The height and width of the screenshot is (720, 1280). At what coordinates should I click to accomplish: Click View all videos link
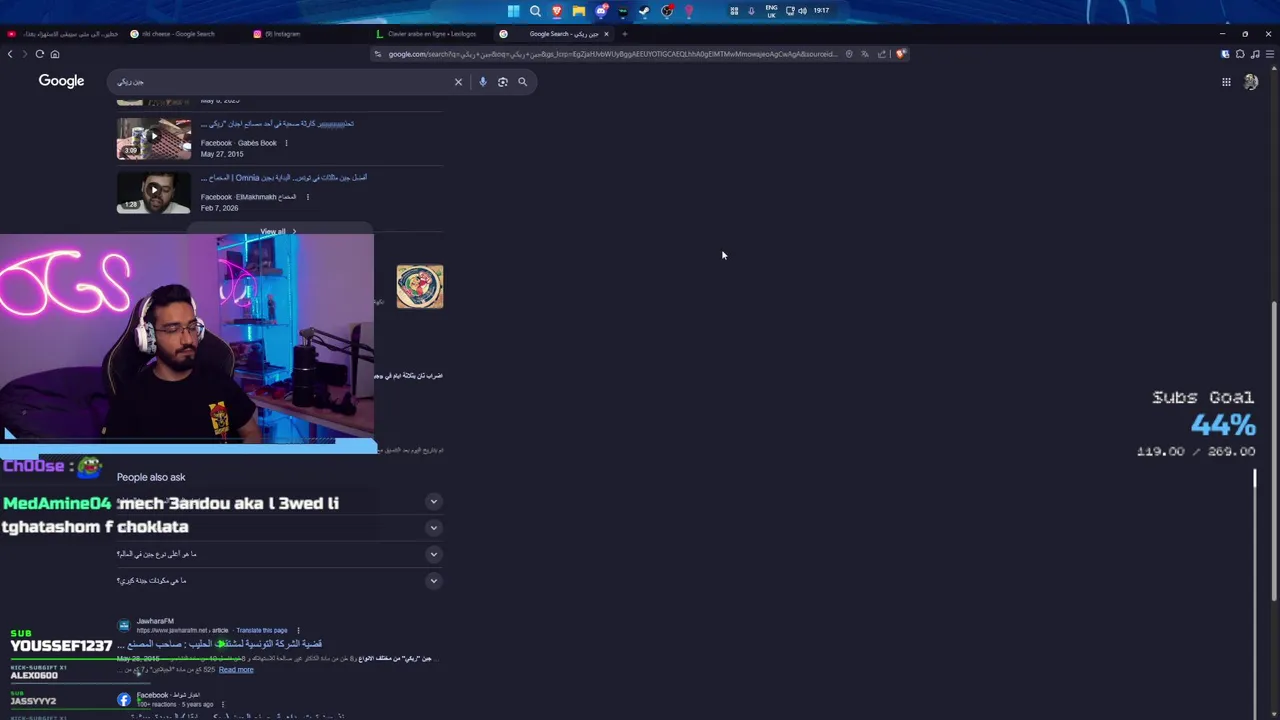point(278,232)
